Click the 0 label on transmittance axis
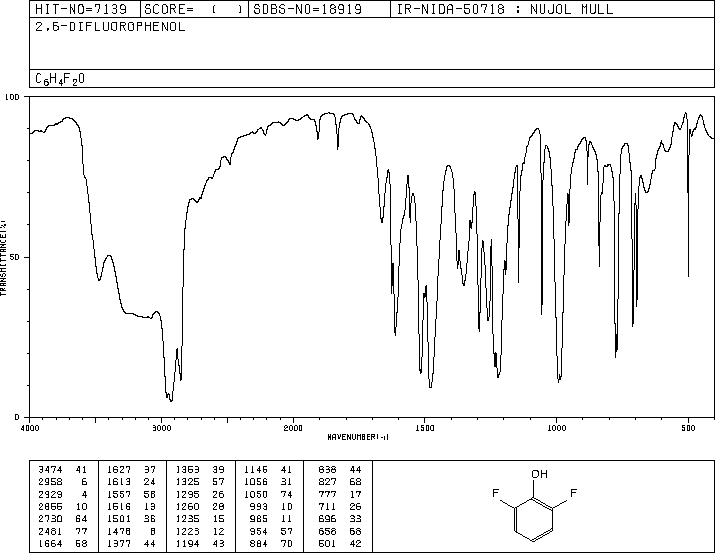 (x=17, y=417)
